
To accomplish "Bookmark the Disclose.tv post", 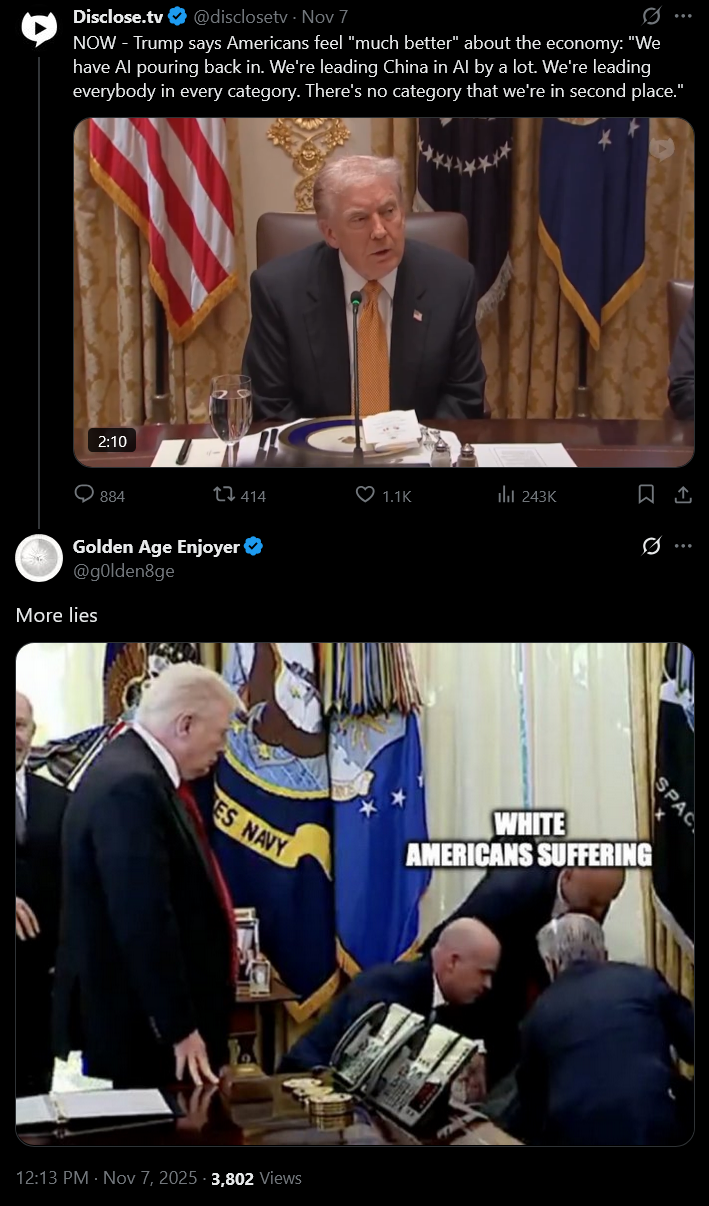I will tap(646, 494).
